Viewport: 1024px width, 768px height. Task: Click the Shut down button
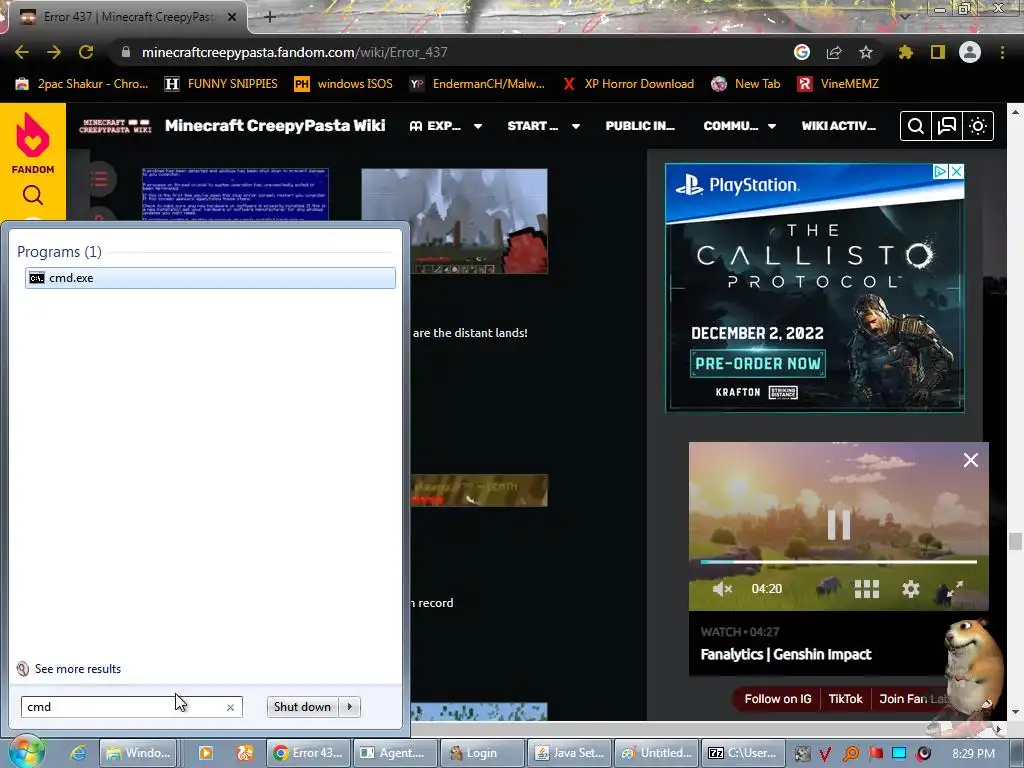[x=302, y=707]
